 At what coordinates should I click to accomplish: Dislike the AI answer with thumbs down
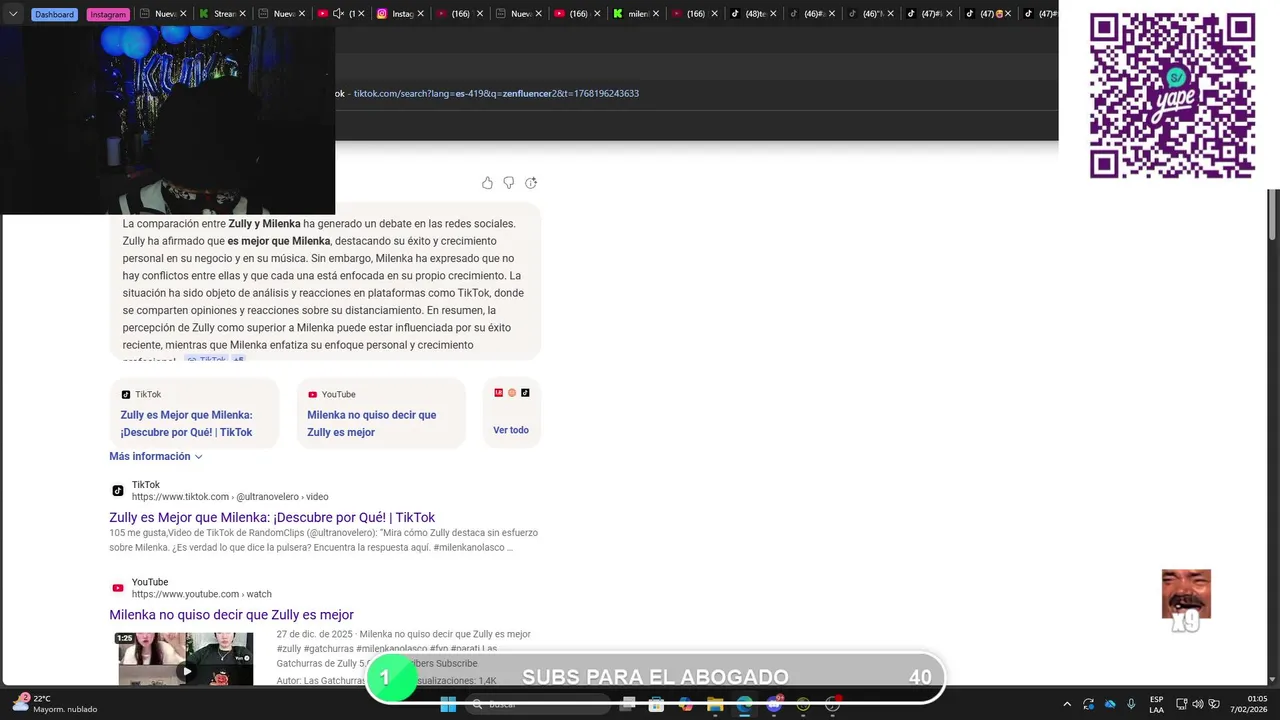509,183
